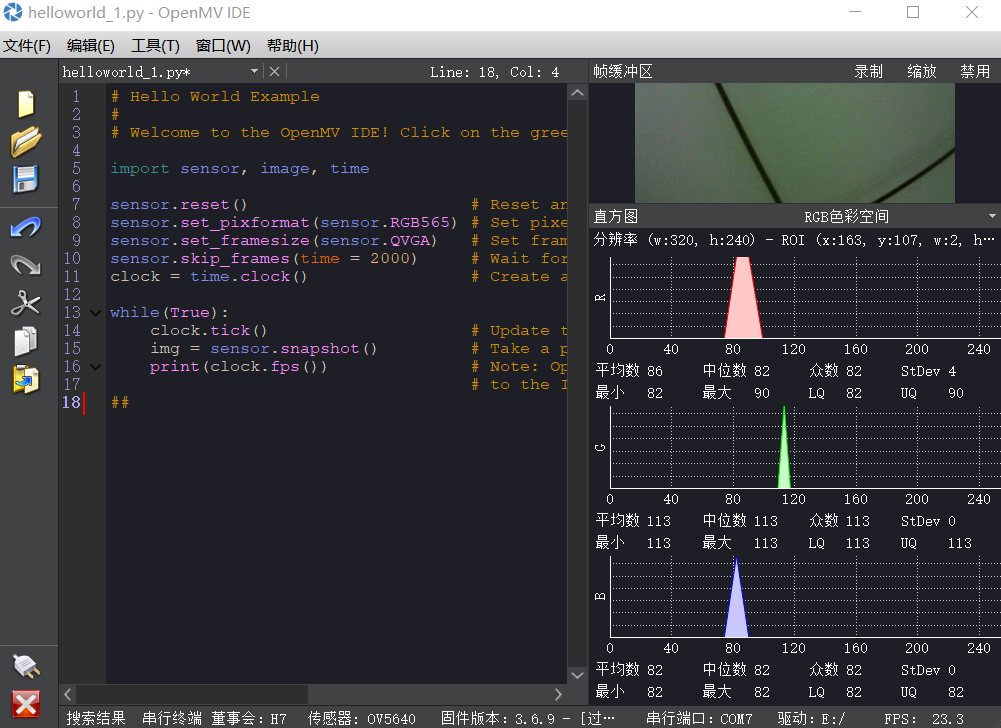
Task: Click the down arrow of the editor scrollbar
Action: [x=577, y=675]
